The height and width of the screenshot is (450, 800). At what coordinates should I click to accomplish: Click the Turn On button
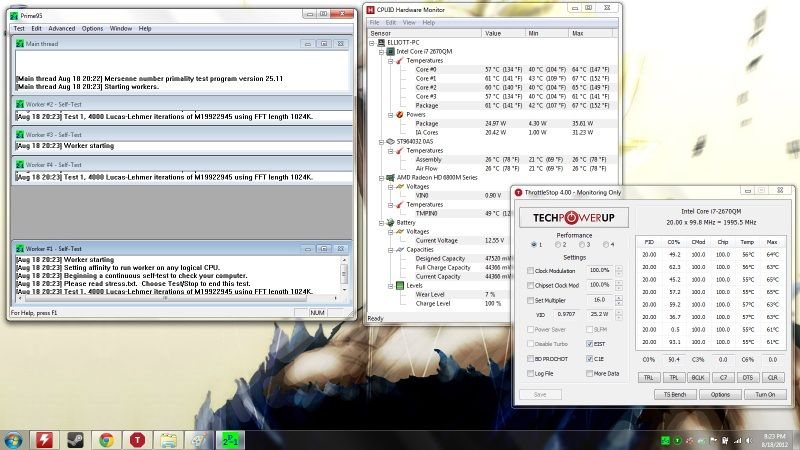(x=765, y=394)
